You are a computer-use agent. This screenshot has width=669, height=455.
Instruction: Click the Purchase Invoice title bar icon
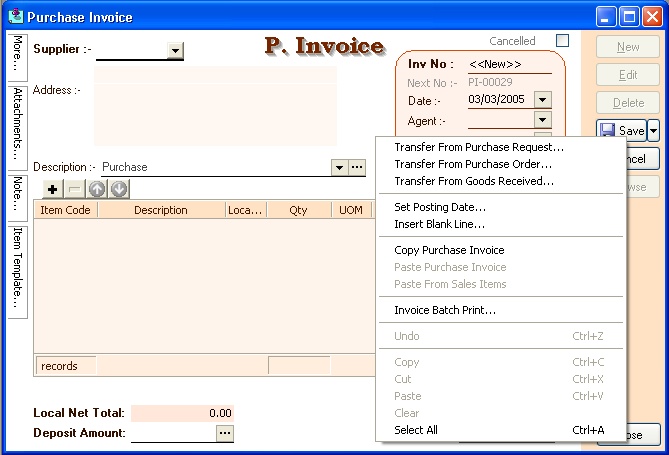point(14,16)
